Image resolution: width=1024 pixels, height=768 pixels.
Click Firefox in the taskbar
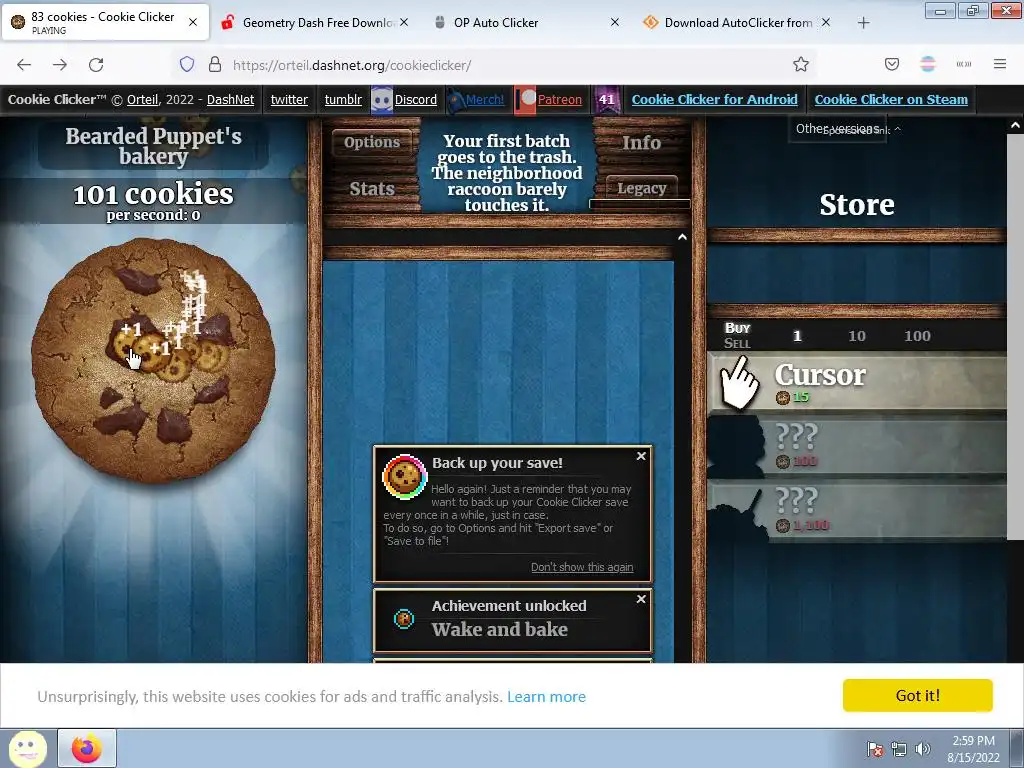tap(87, 748)
